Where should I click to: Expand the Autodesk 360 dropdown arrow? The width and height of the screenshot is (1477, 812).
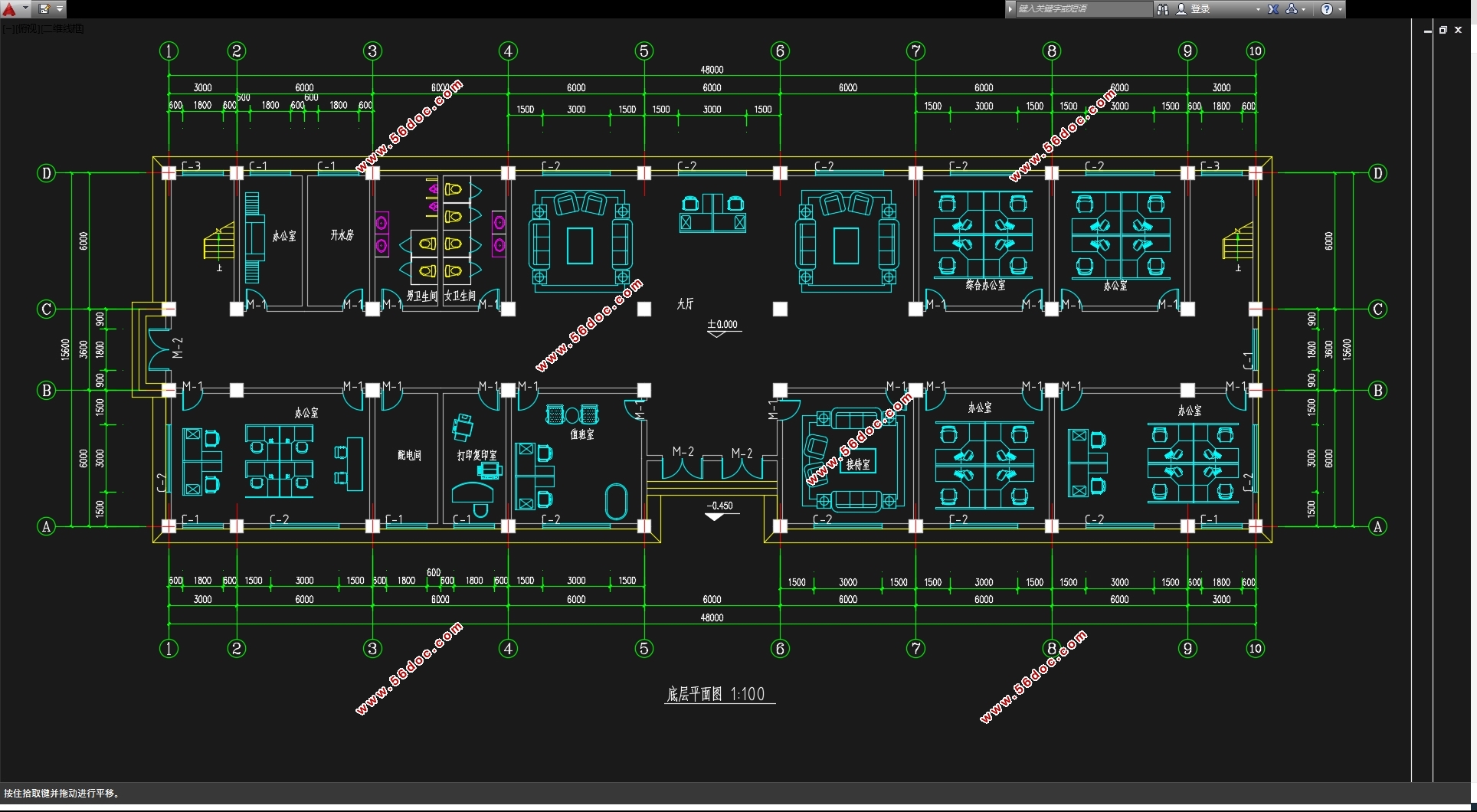(1304, 10)
